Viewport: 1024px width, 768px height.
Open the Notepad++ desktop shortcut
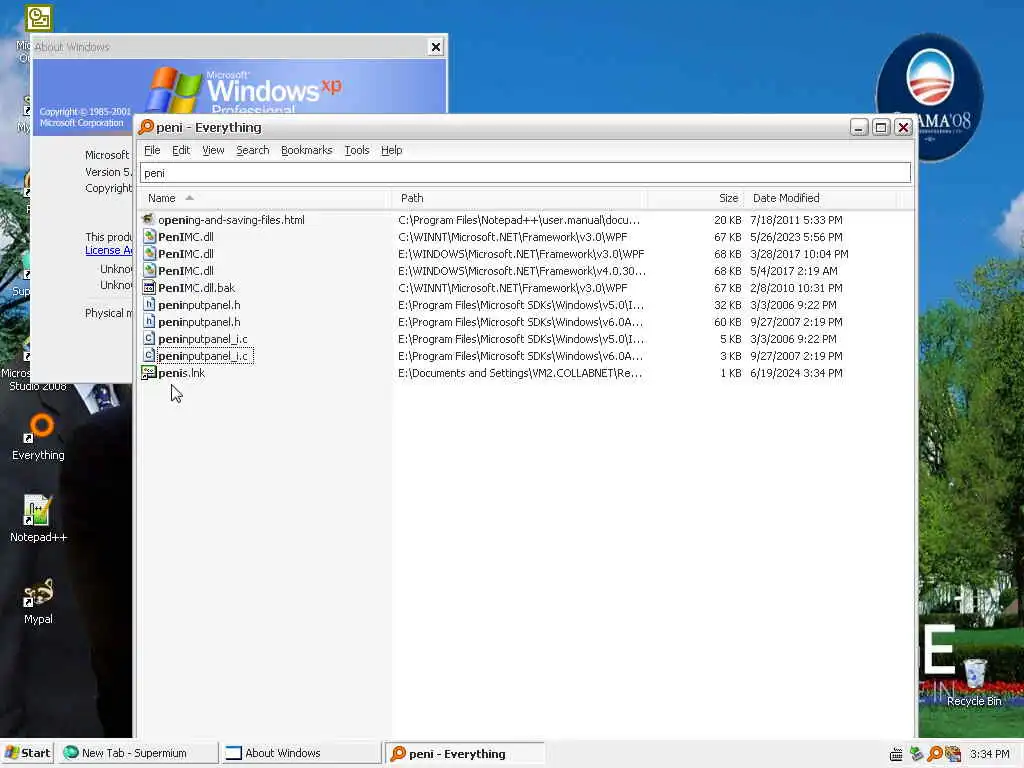pos(38,519)
